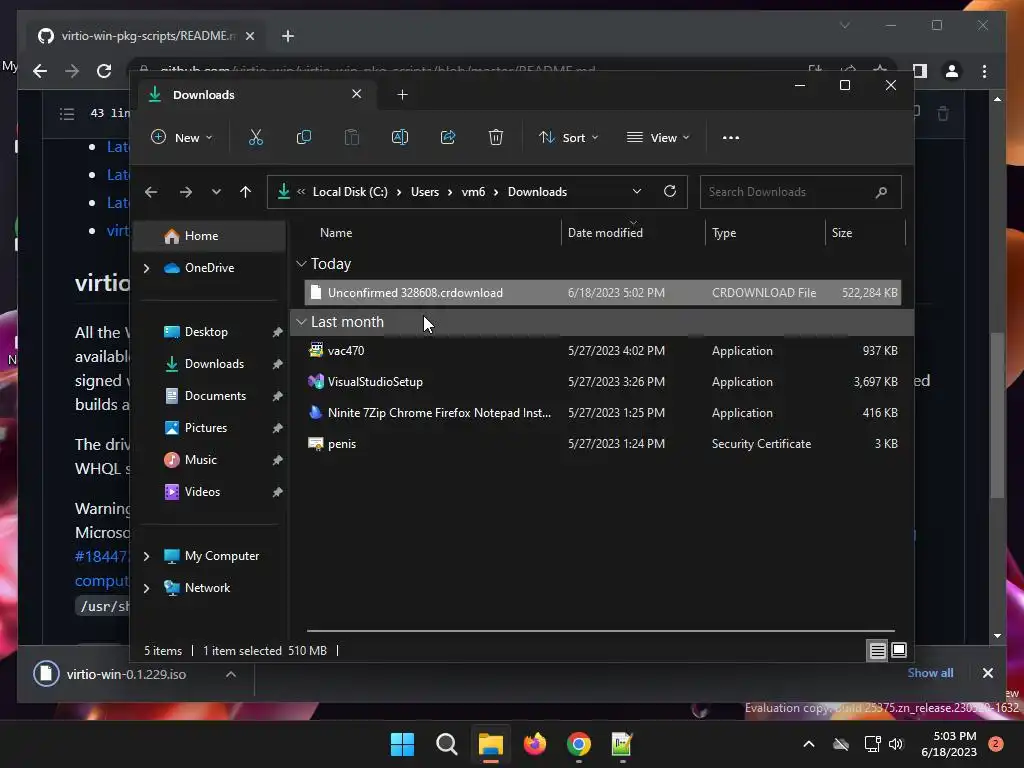Open the See more ellipsis menu
The width and height of the screenshot is (1024, 768).
click(x=731, y=138)
